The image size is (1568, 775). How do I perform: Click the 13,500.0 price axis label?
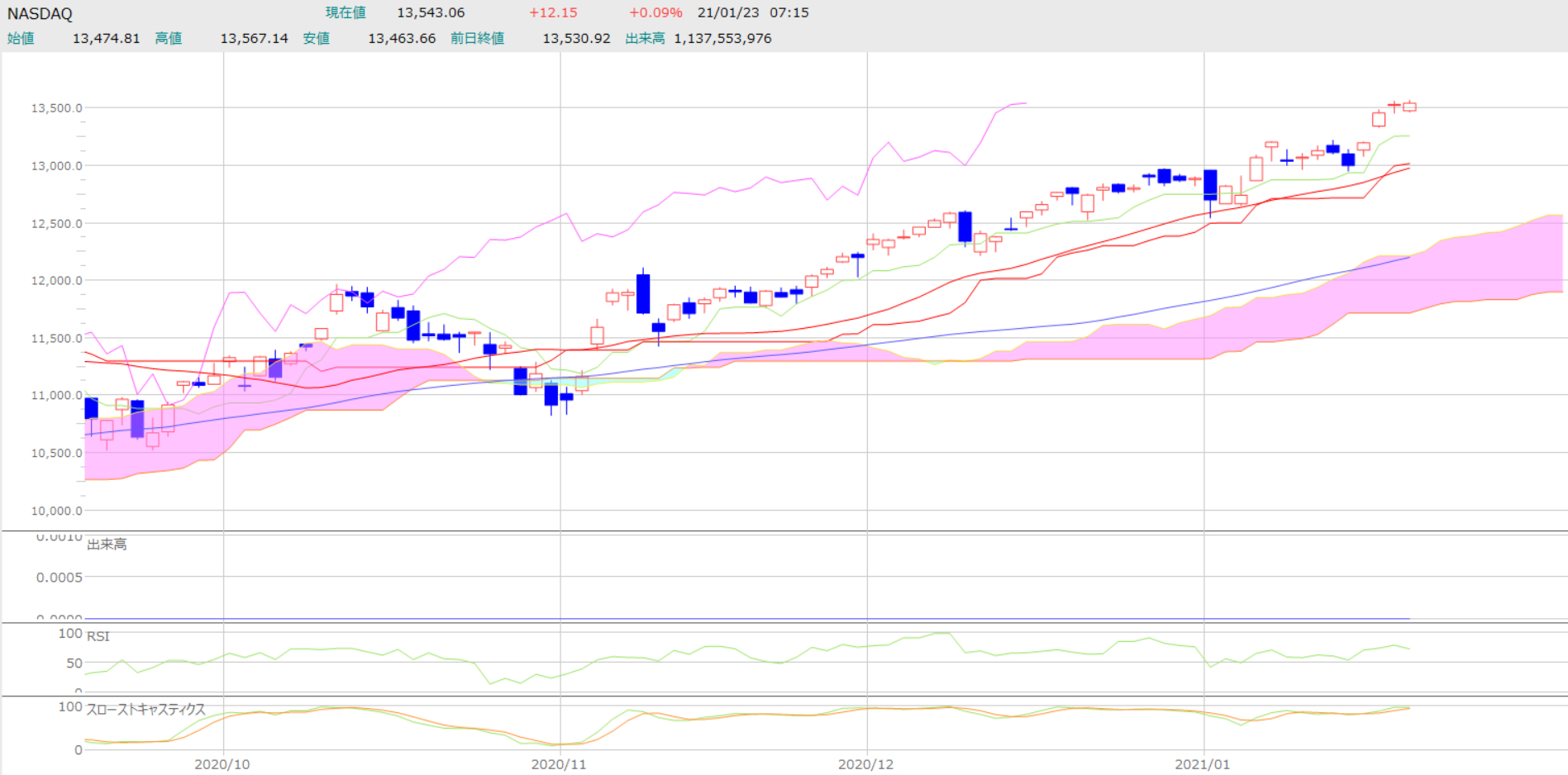click(57, 108)
